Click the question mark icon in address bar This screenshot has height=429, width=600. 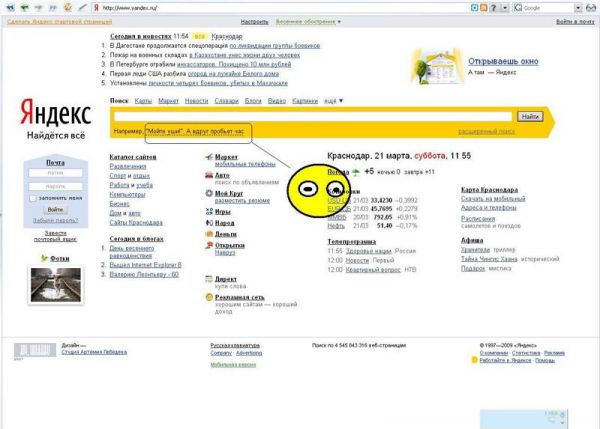pos(494,7)
